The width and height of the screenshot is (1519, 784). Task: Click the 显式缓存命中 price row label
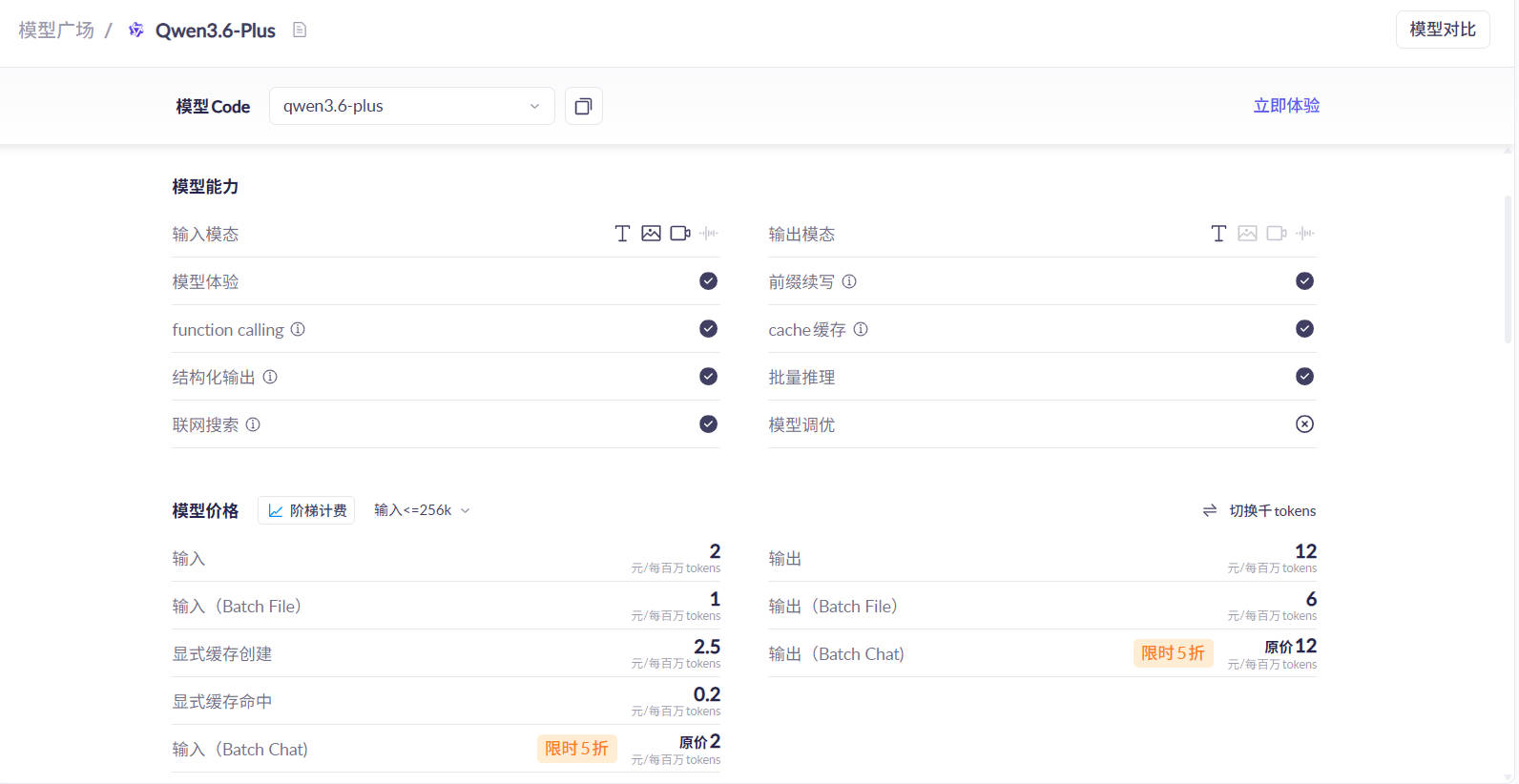[222, 701]
